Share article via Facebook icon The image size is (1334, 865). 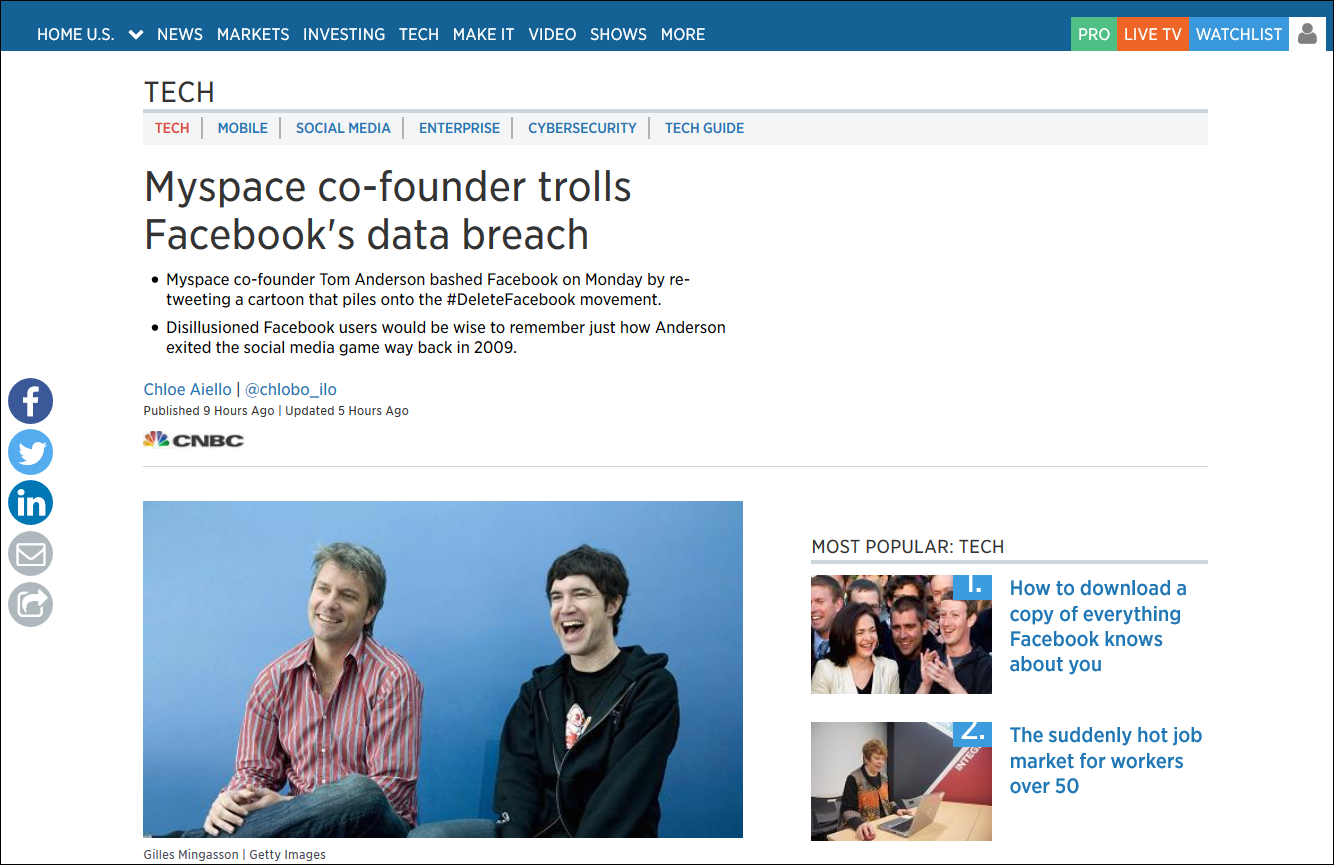click(x=31, y=401)
